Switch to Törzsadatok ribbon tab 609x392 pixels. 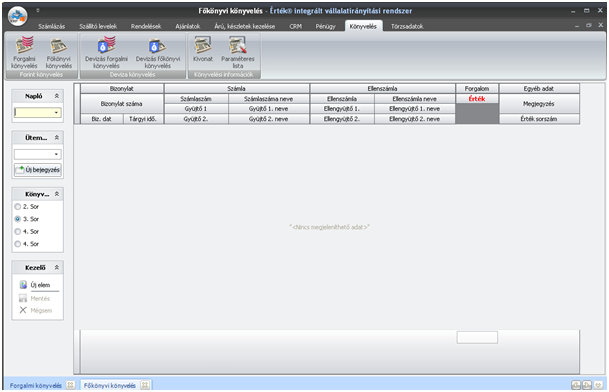coord(407,26)
